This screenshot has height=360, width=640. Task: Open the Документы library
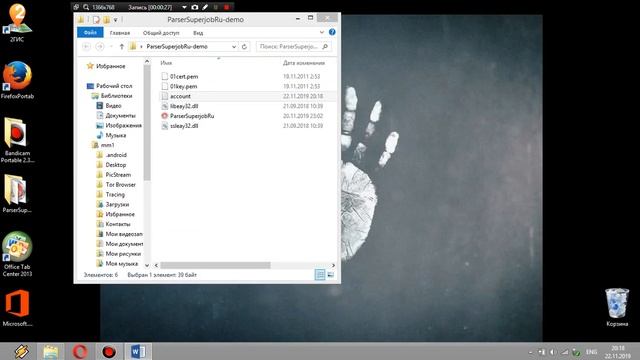click(x=120, y=116)
